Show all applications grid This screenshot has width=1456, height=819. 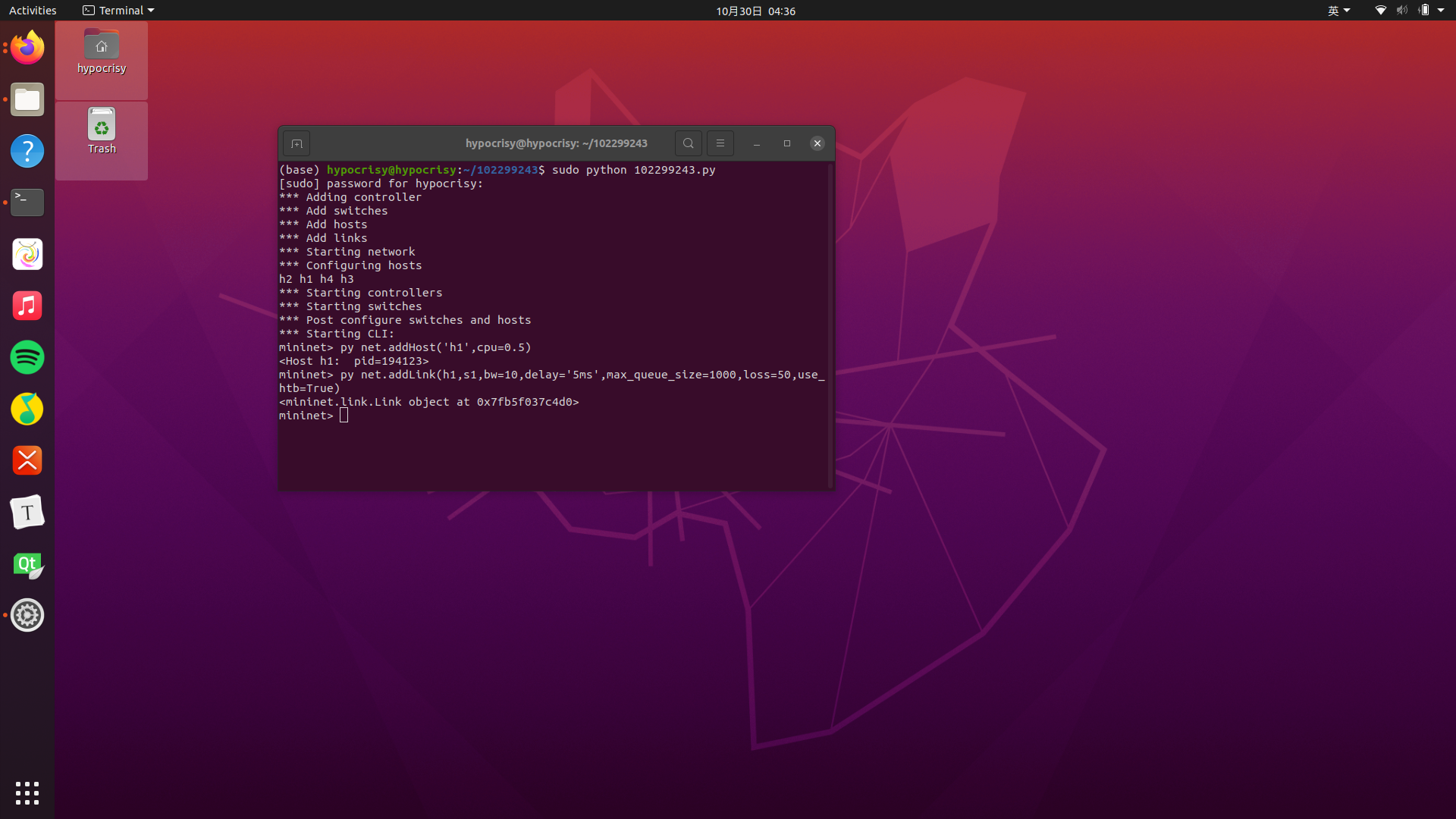pyautogui.click(x=27, y=793)
